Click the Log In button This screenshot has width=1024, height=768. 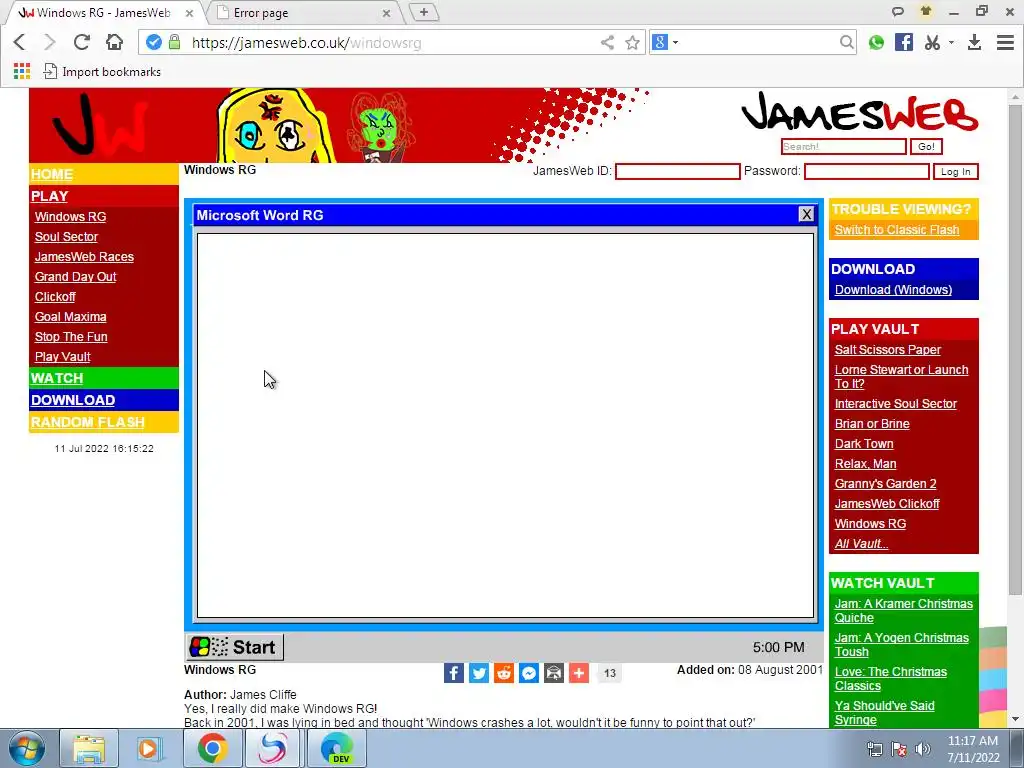tap(955, 172)
